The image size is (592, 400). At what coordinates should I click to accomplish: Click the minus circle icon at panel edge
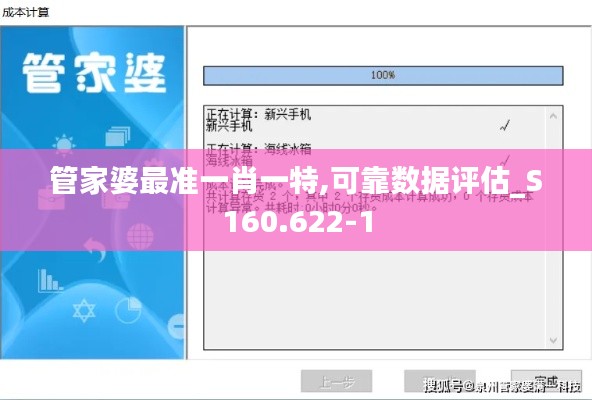(177, 326)
